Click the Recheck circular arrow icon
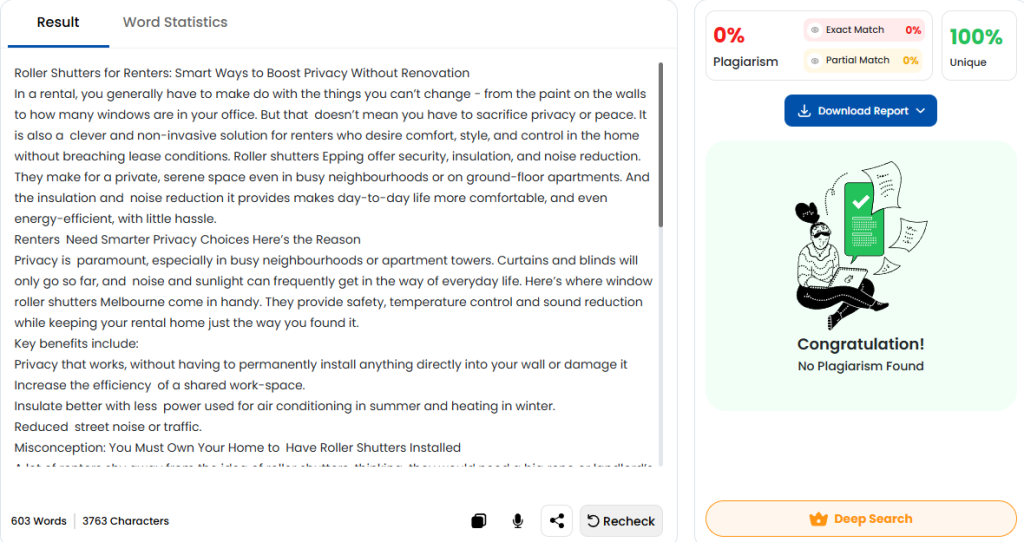Image resolution: width=1024 pixels, height=542 pixels. pyautogui.click(x=593, y=521)
